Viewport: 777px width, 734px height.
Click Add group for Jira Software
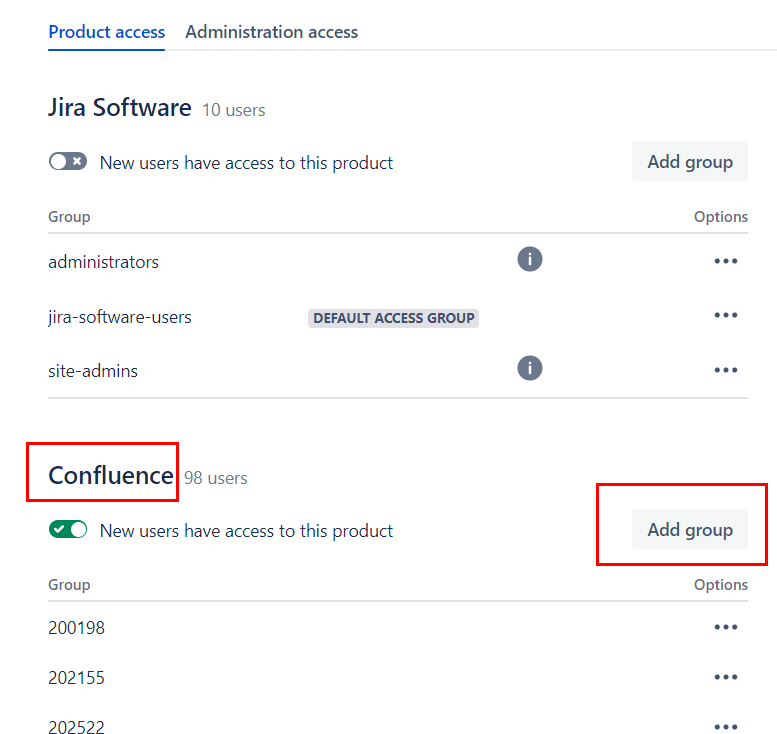click(x=690, y=162)
